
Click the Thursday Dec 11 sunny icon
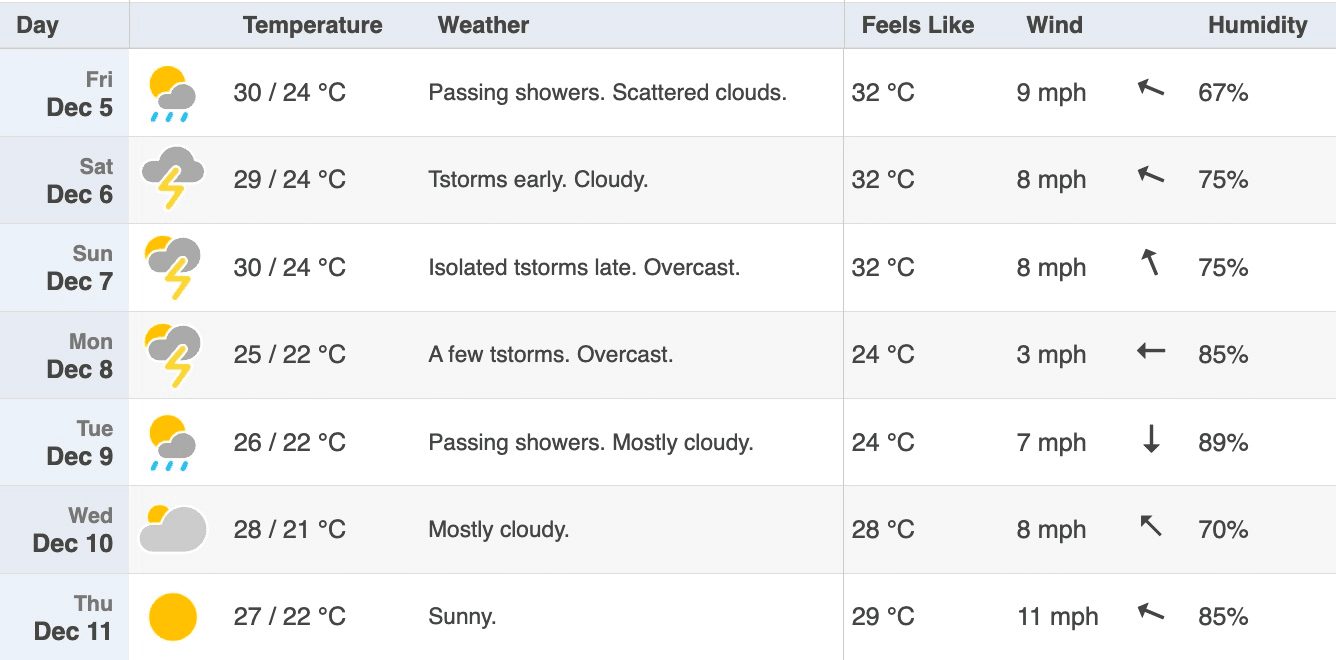point(173,616)
